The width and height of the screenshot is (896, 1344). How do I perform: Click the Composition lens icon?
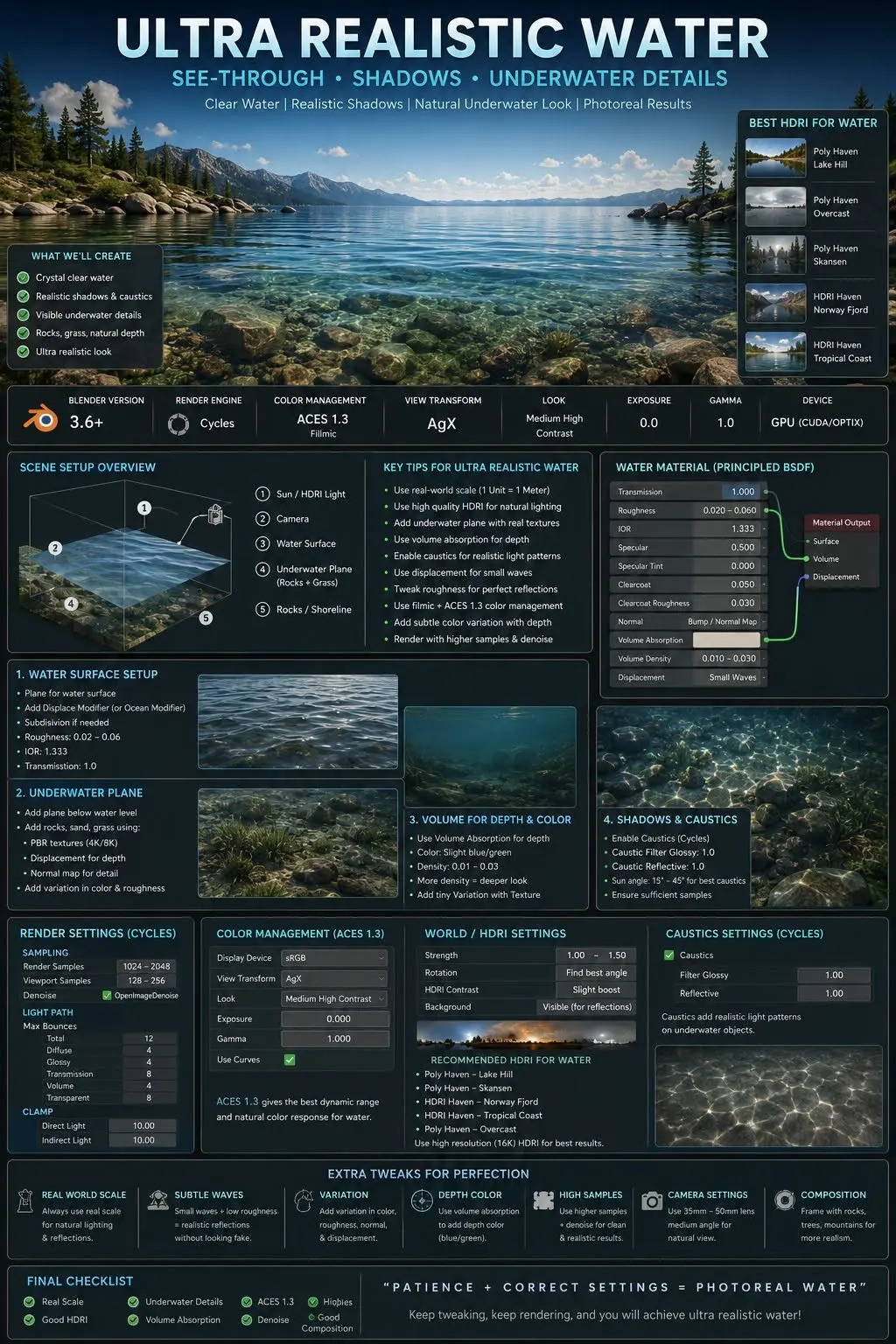pos(785,1199)
